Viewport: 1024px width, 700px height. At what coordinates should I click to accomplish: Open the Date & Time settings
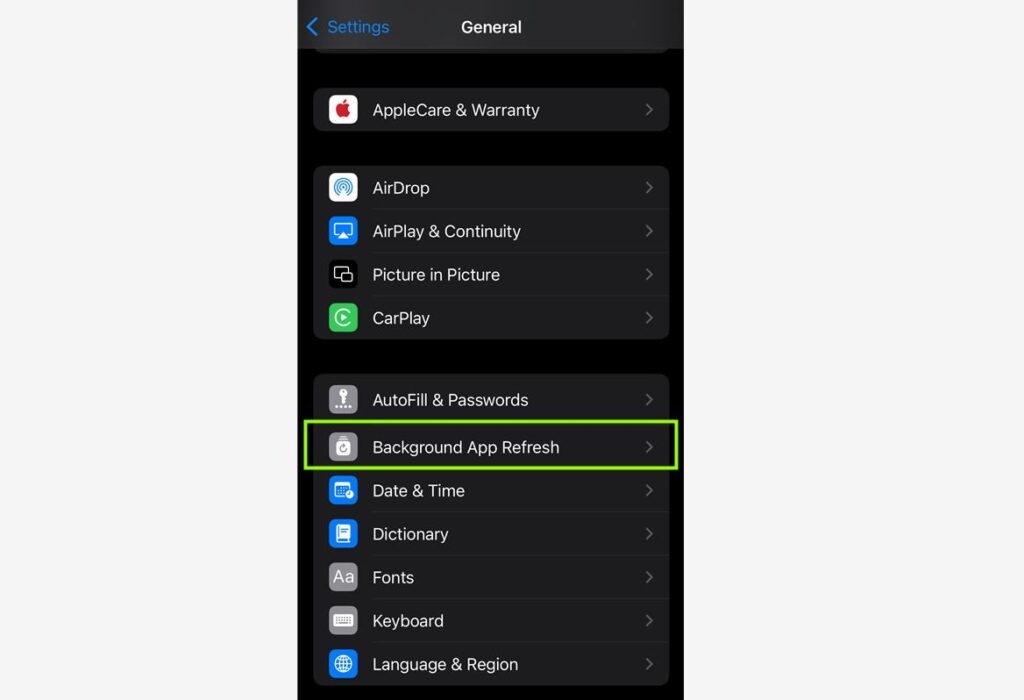click(x=491, y=490)
